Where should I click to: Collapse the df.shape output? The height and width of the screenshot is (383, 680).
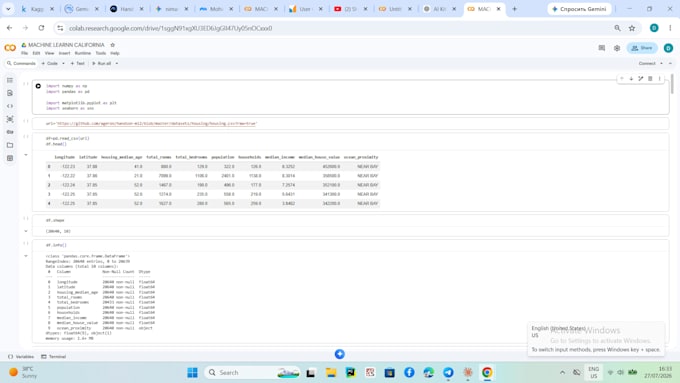point(26,231)
